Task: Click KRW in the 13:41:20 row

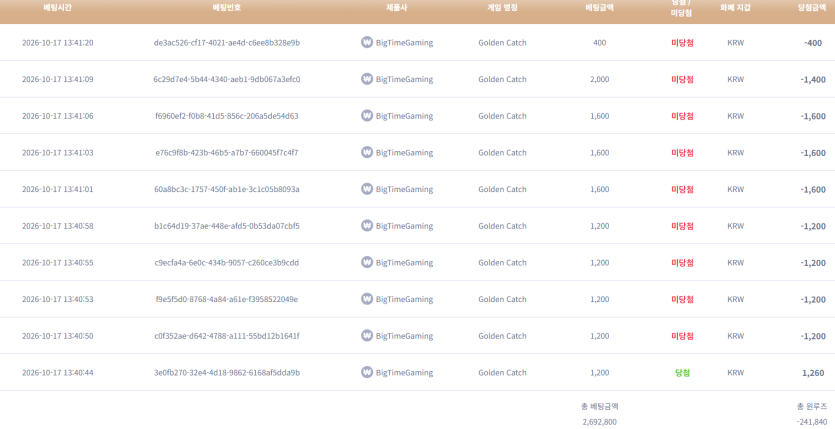Action: 735,43
